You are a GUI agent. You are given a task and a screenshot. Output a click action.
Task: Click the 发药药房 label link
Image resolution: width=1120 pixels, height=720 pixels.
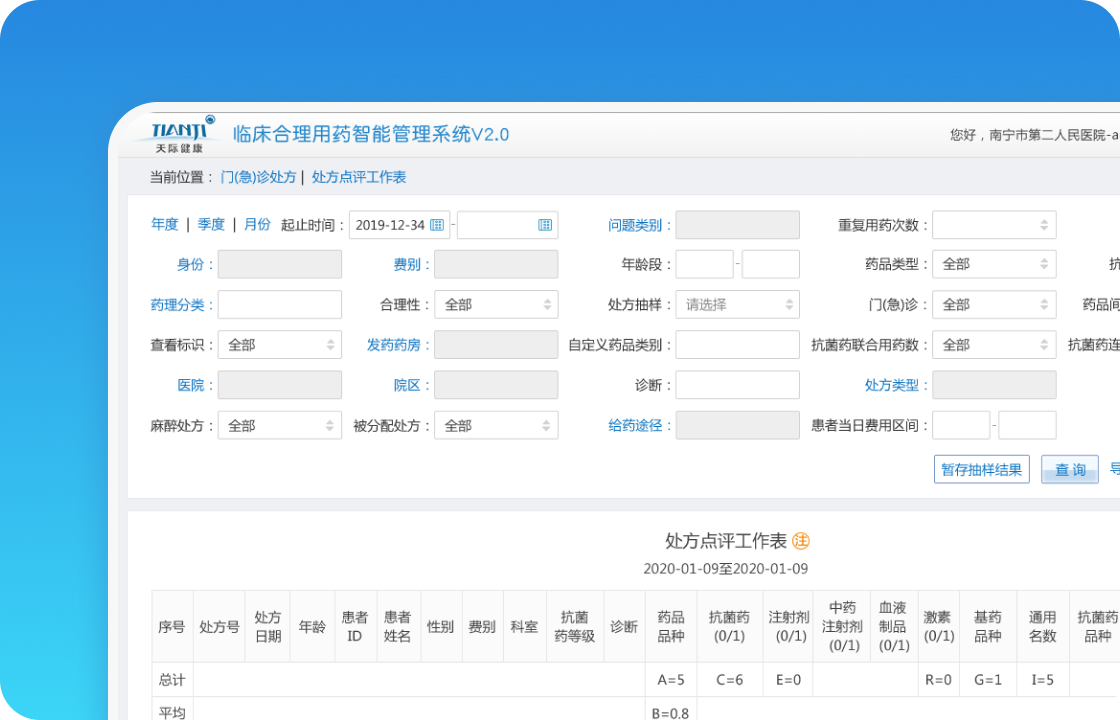(x=398, y=345)
